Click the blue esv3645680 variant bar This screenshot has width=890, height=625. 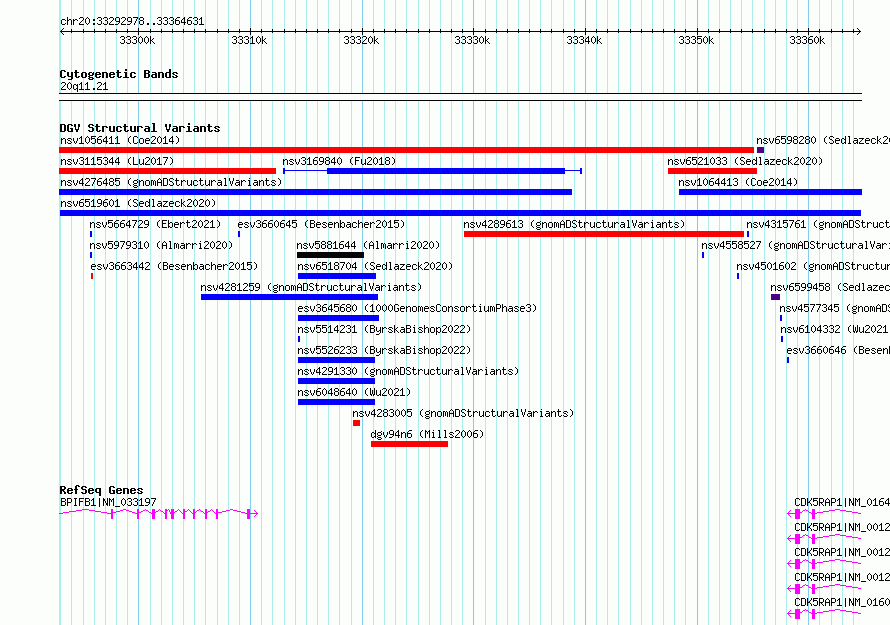pos(338,318)
